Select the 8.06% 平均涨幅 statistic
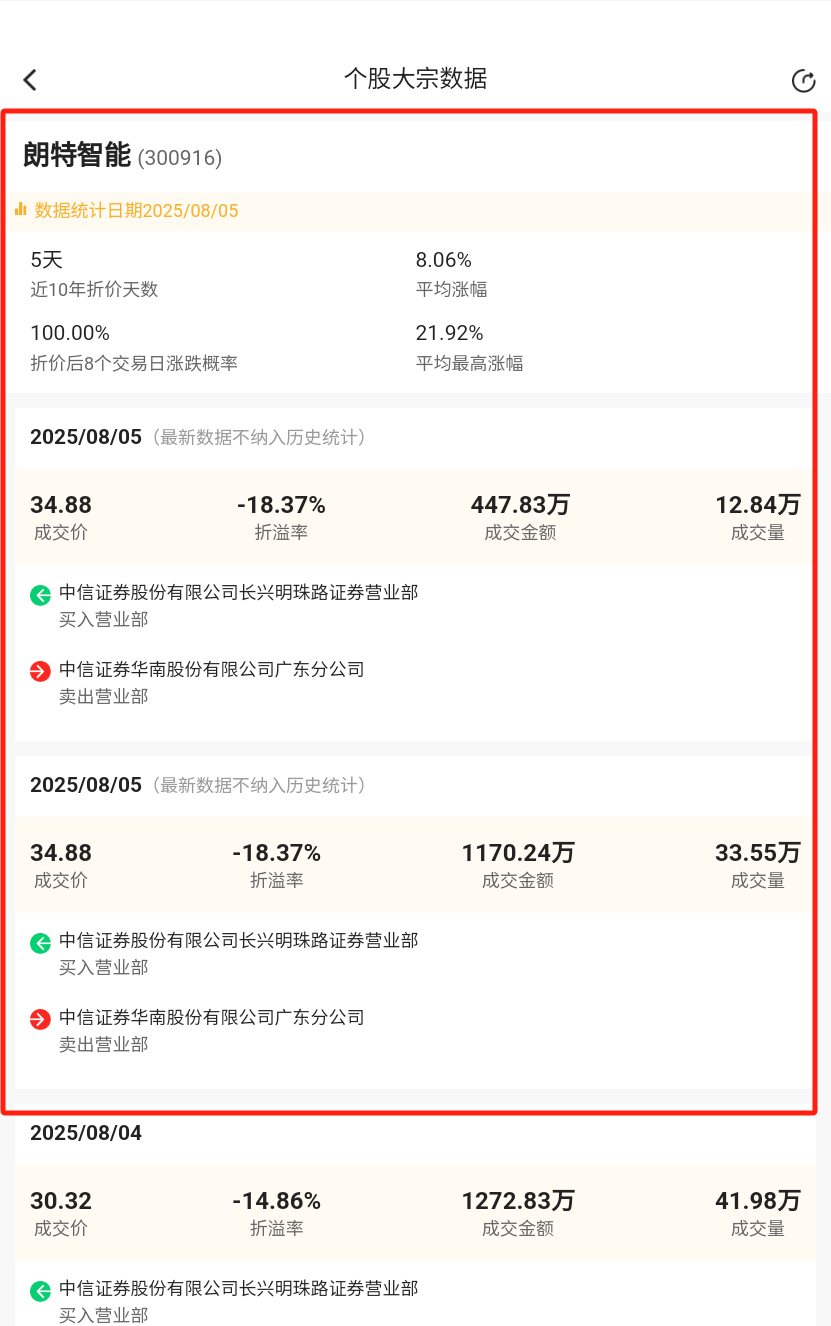831x1326 pixels. (443, 261)
